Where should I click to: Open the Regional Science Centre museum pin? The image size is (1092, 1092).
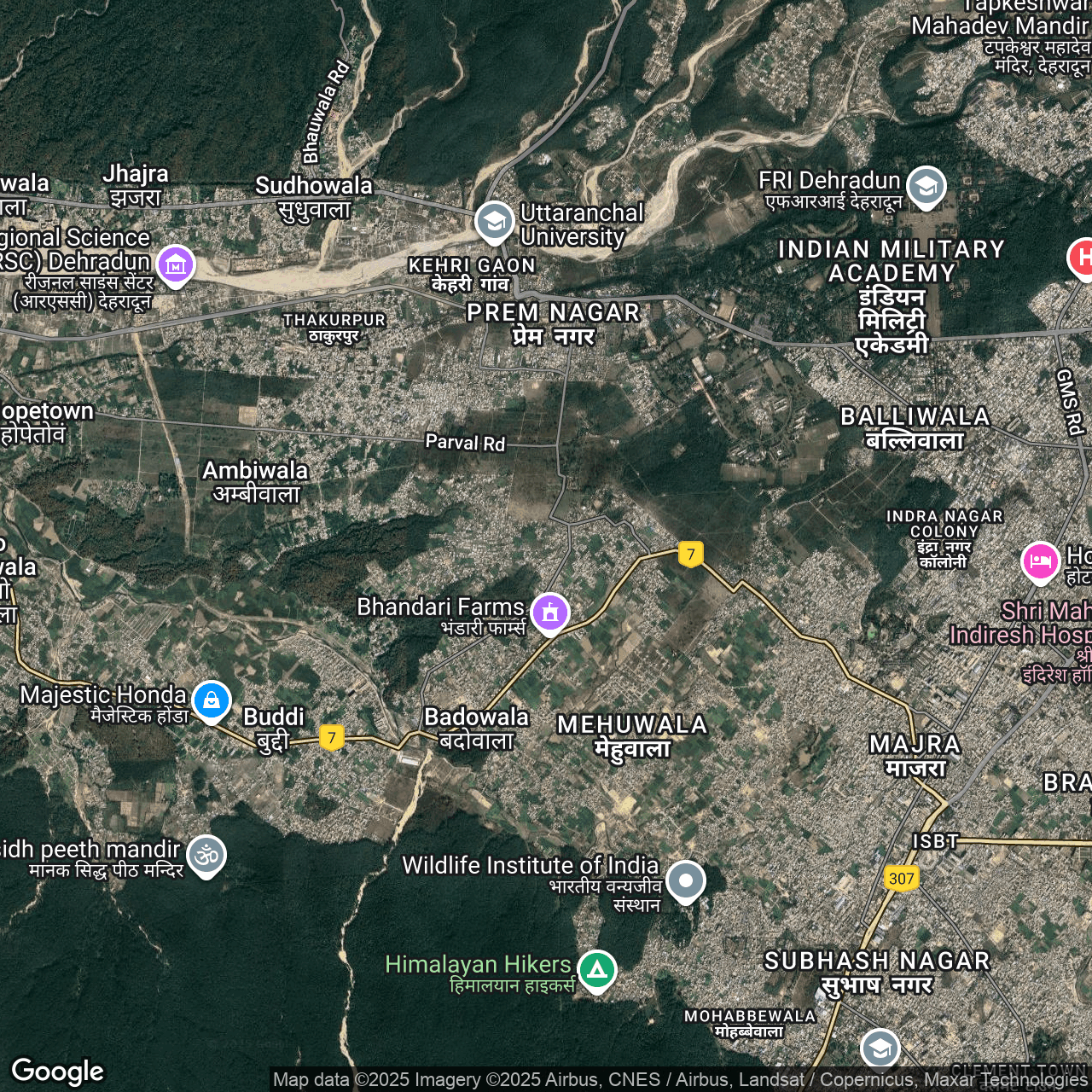point(176,265)
